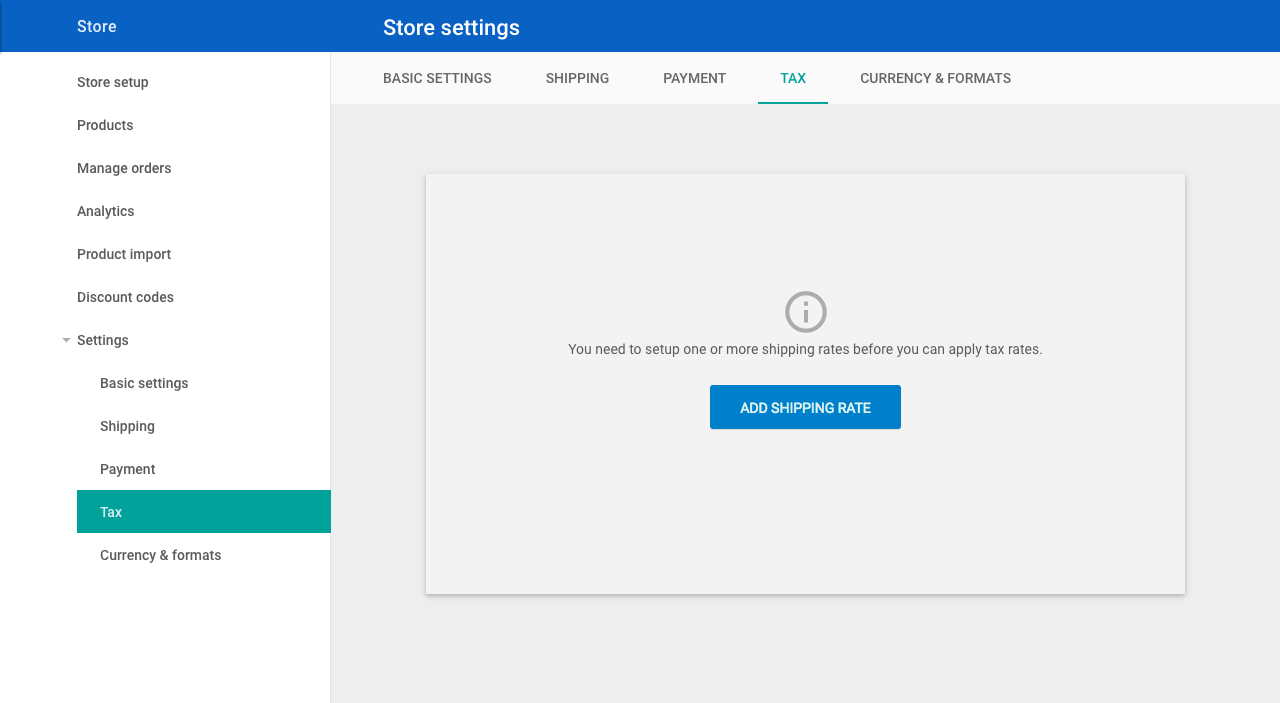Select the Tax tab

[x=793, y=78]
